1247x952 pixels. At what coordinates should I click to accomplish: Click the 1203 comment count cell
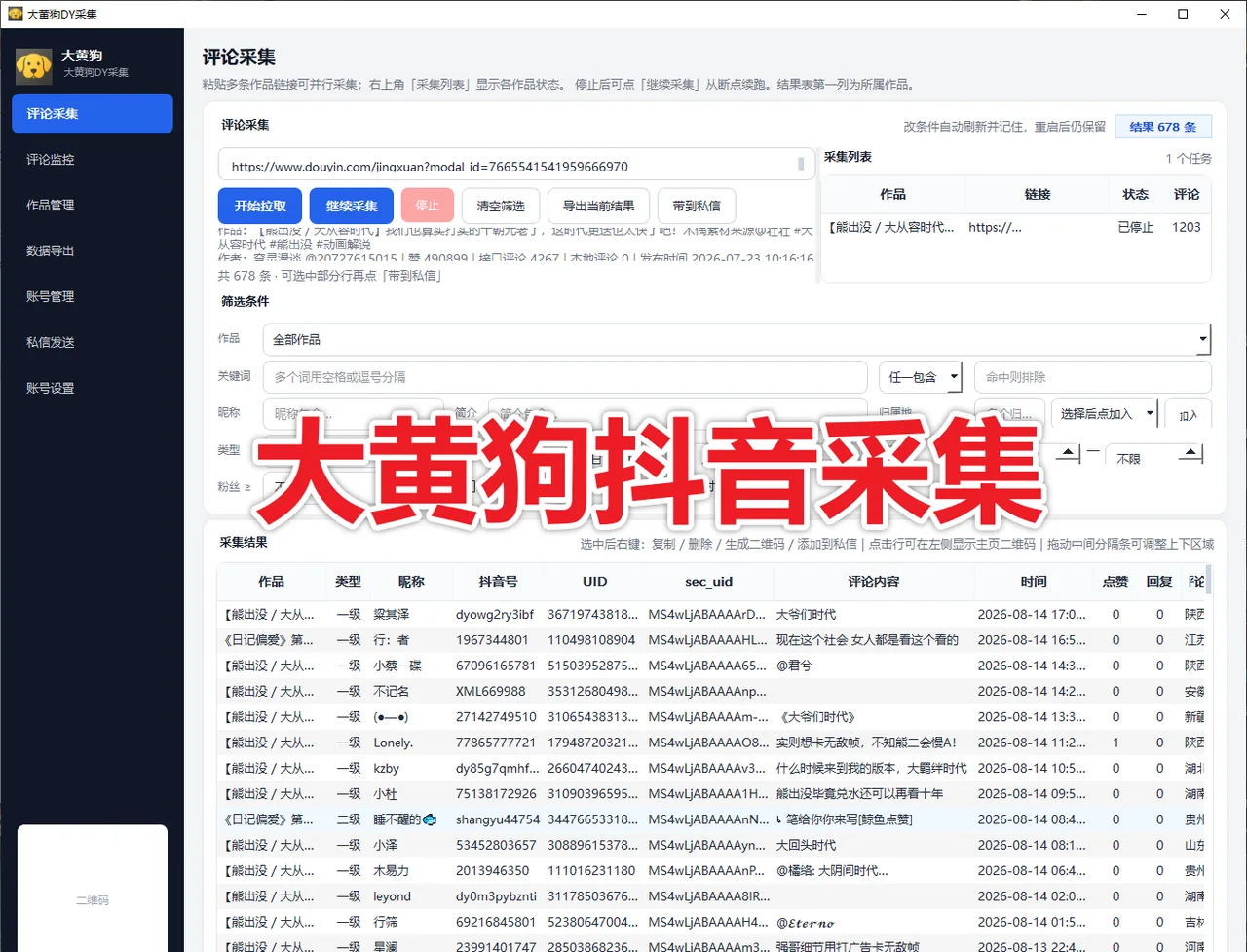pos(1187,227)
